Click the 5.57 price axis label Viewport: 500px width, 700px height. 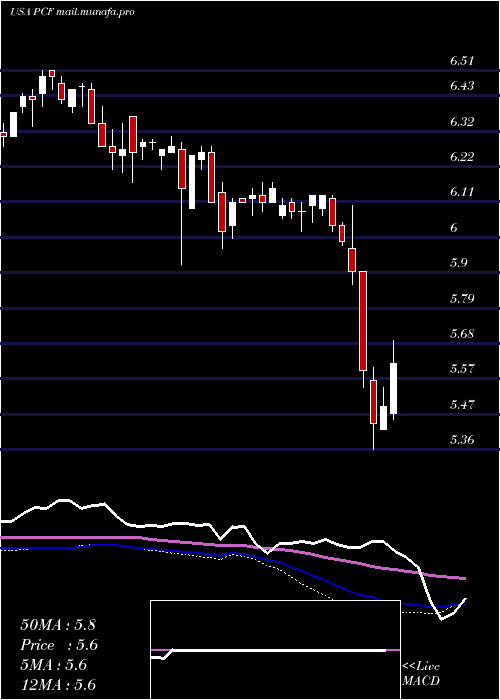click(462, 369)
